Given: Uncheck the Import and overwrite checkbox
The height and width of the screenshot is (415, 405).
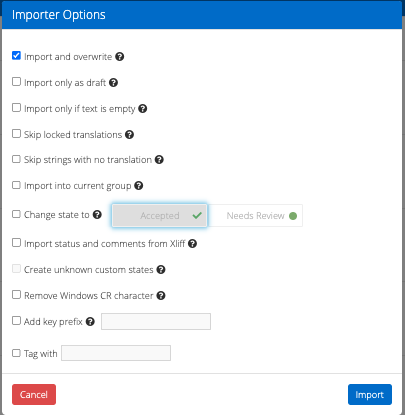Looking at the screenshot, I should (16, 55).
